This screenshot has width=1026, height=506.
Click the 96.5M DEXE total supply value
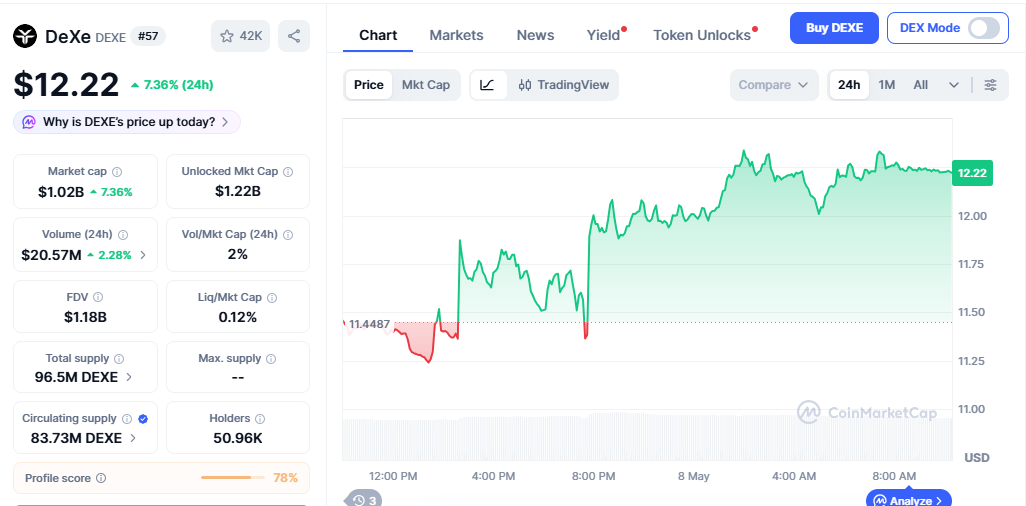[x=77, y=377]
